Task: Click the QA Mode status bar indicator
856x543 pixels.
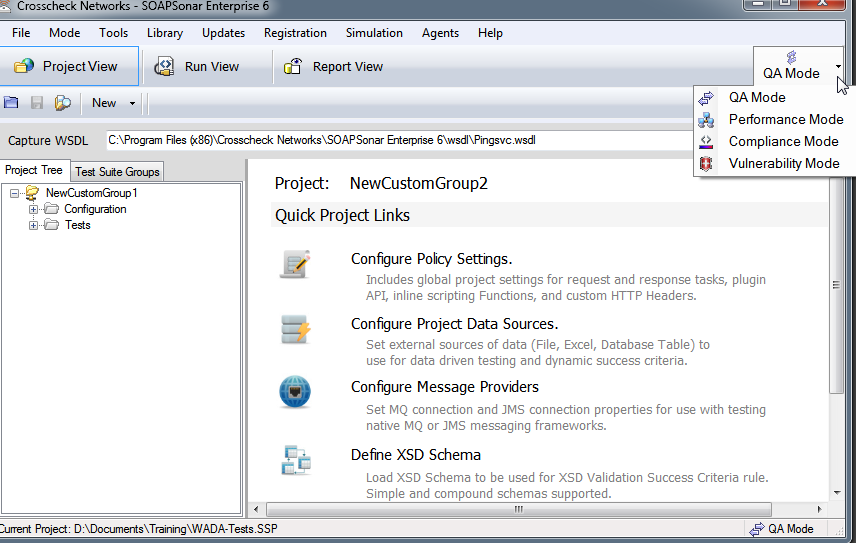Action: 781,529
